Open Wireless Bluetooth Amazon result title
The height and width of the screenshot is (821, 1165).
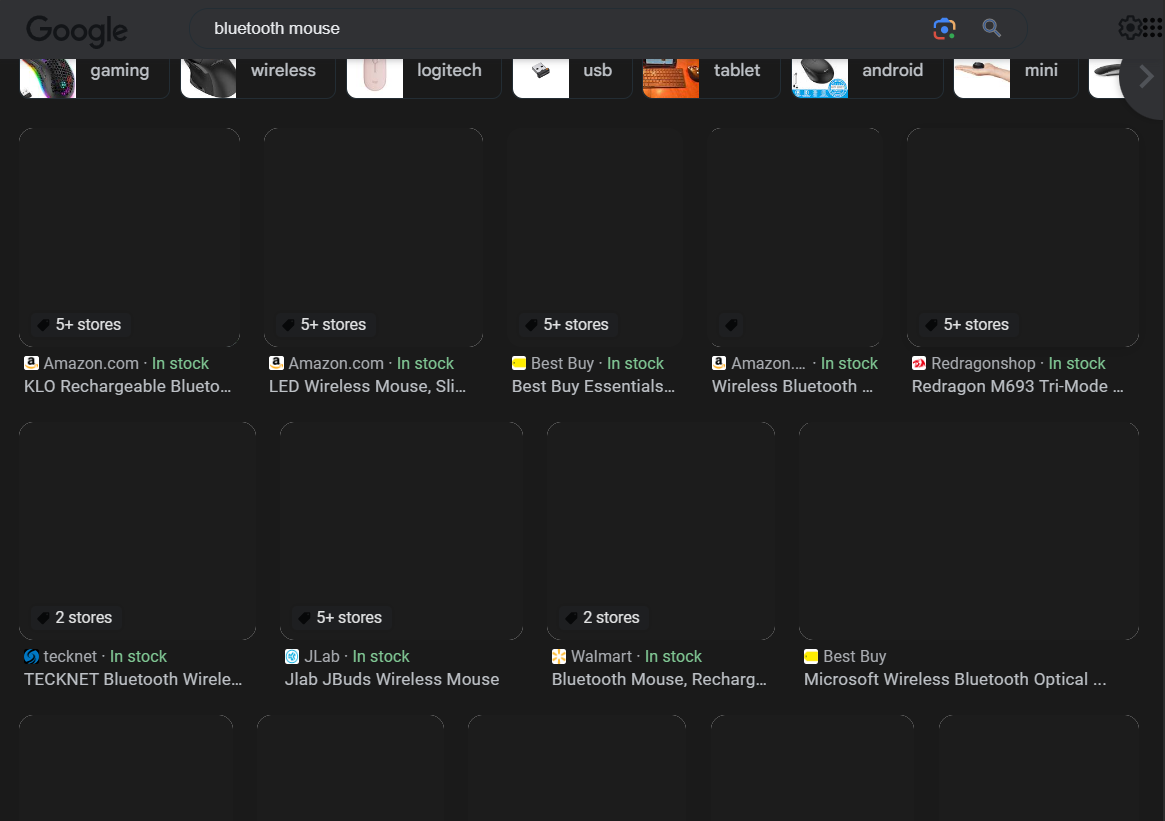pos(792,386)
